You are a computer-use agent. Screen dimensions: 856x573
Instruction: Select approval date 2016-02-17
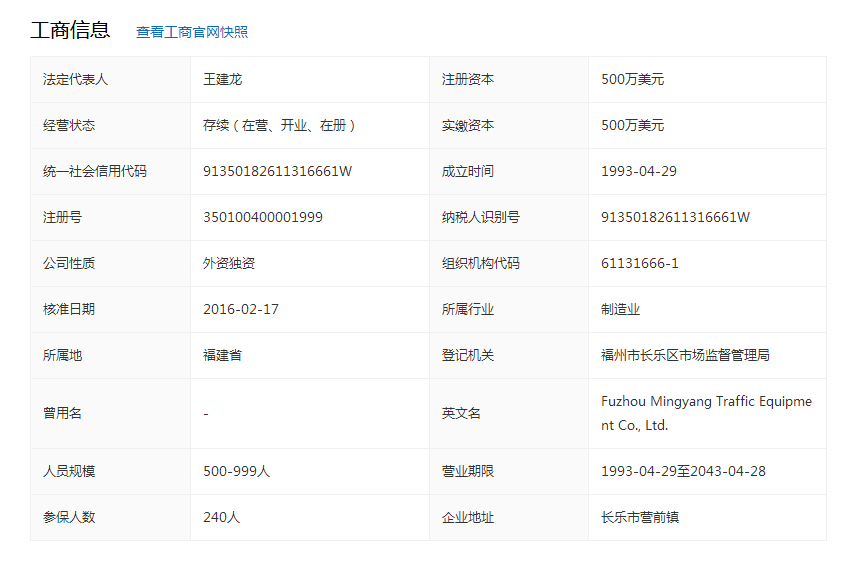(241, 309)
